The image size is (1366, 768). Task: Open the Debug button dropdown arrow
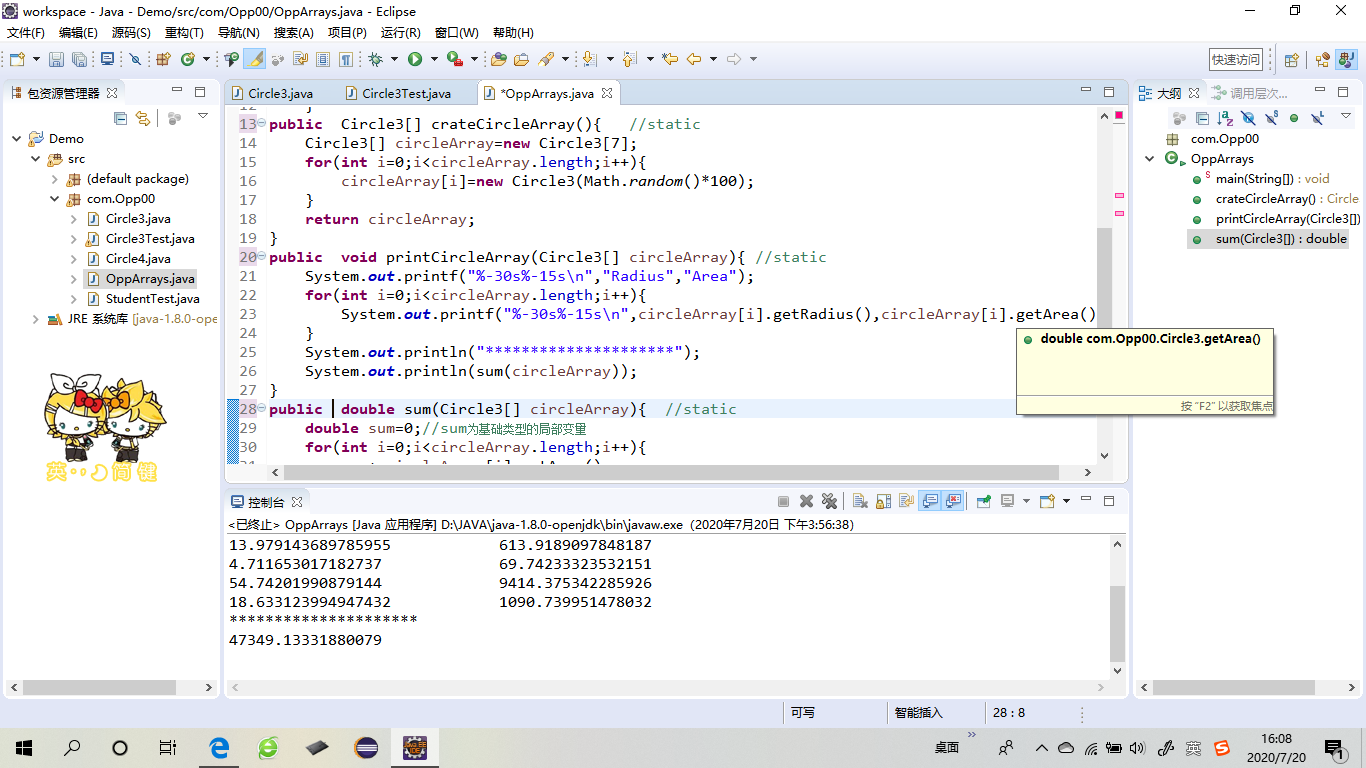tap(394, 59)
